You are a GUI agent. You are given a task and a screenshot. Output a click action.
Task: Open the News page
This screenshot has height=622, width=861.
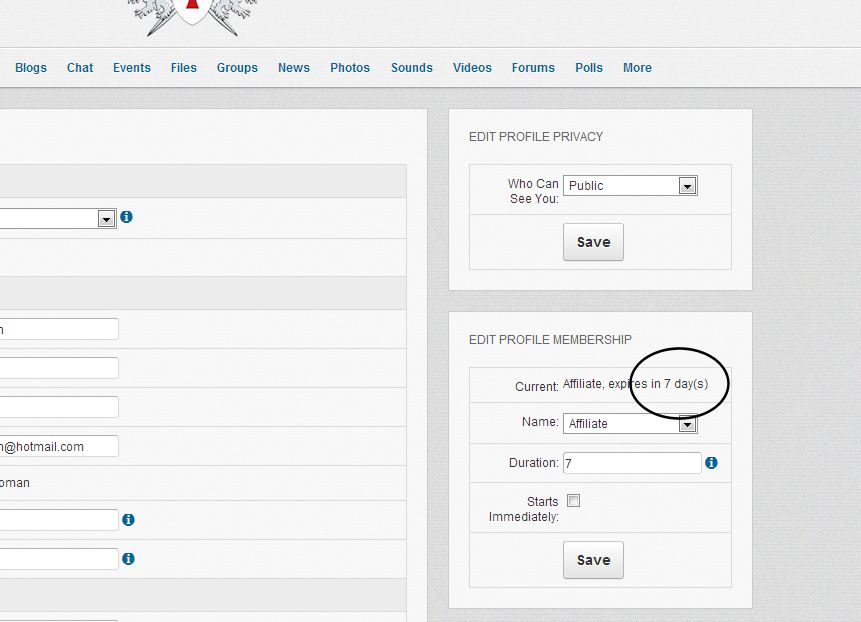(x=294, y=68)
